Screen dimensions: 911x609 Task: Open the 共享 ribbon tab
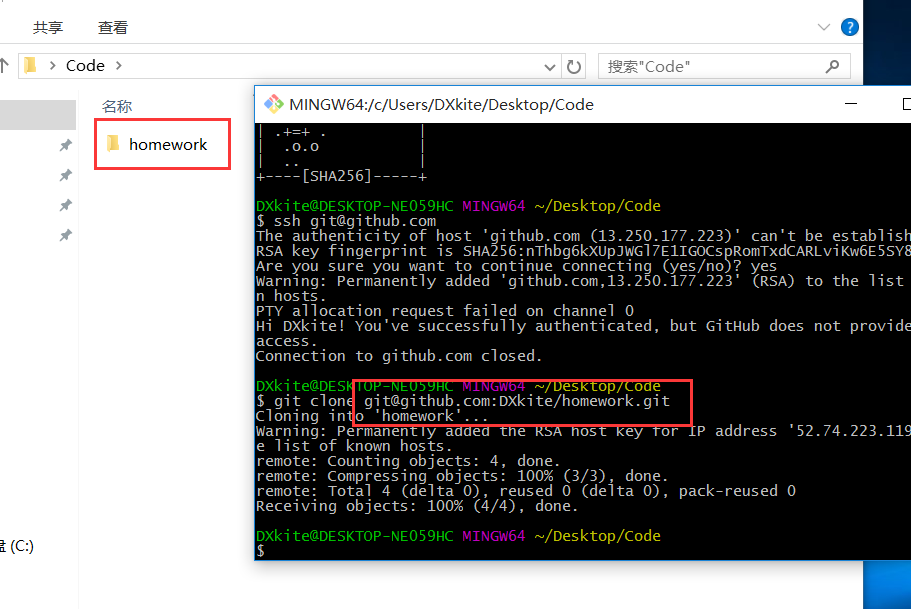pyautogui.click(x=48, y=28)
